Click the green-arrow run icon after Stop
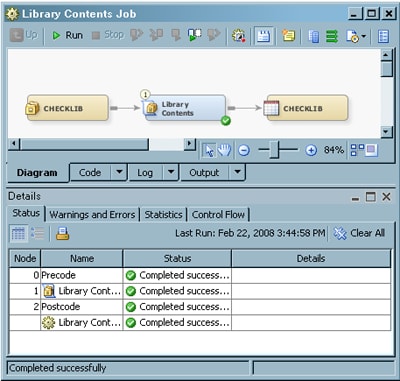The image size is (400, 381). 194,35
